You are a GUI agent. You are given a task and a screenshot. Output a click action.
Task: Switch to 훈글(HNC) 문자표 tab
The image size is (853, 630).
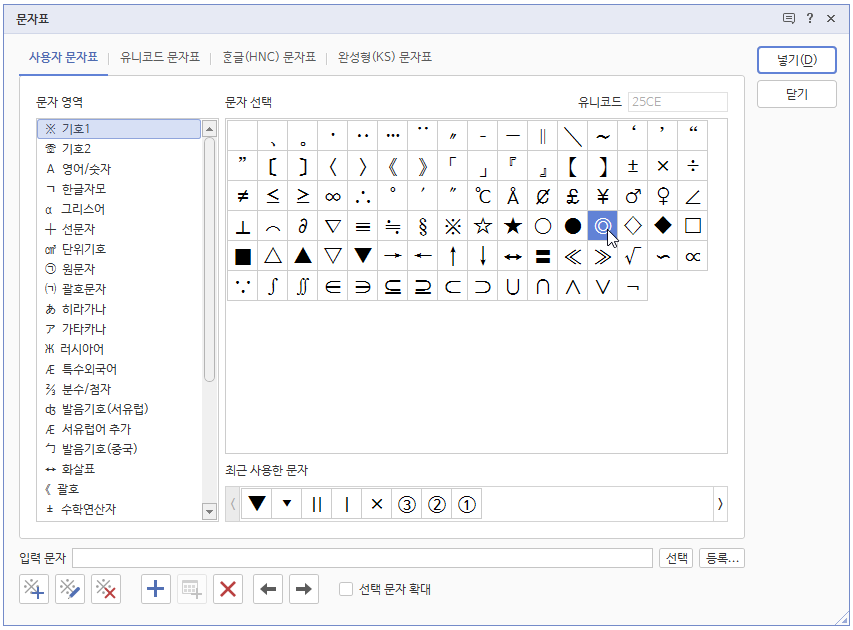tap(269, 57)
